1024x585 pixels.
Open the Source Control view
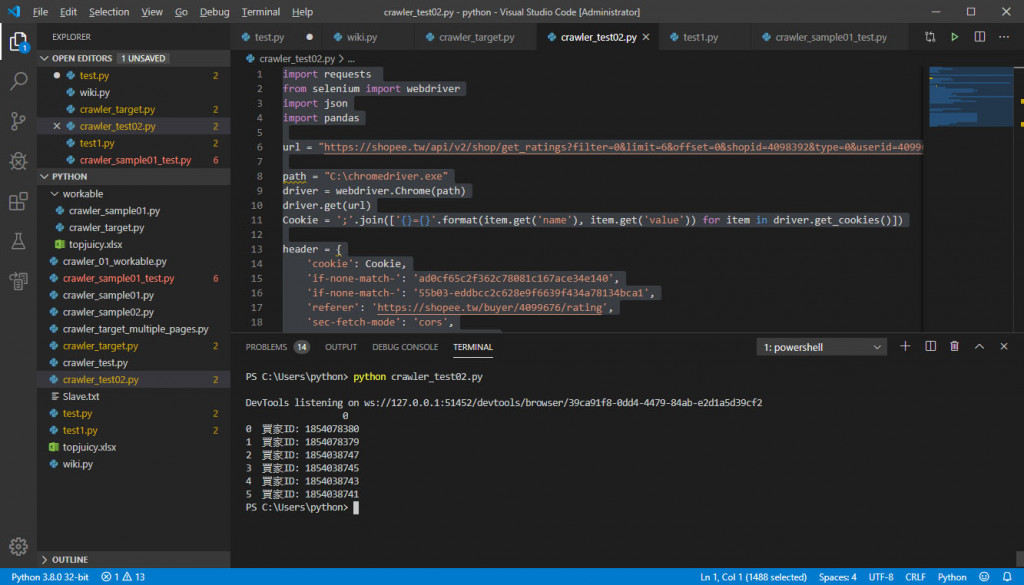tap(18, 121)
